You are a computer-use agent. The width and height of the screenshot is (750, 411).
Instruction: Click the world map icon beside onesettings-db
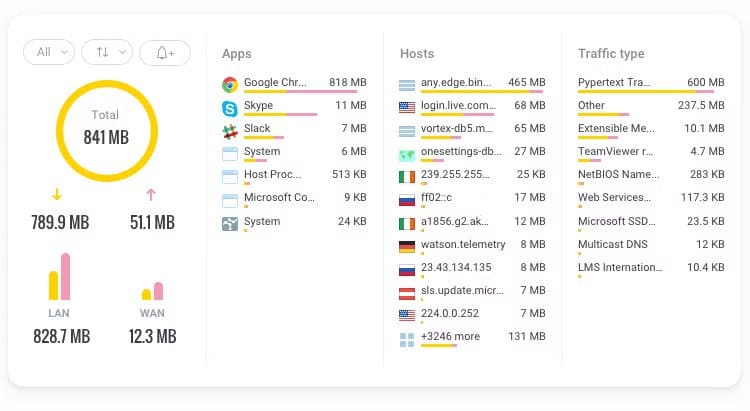(407, 155)
